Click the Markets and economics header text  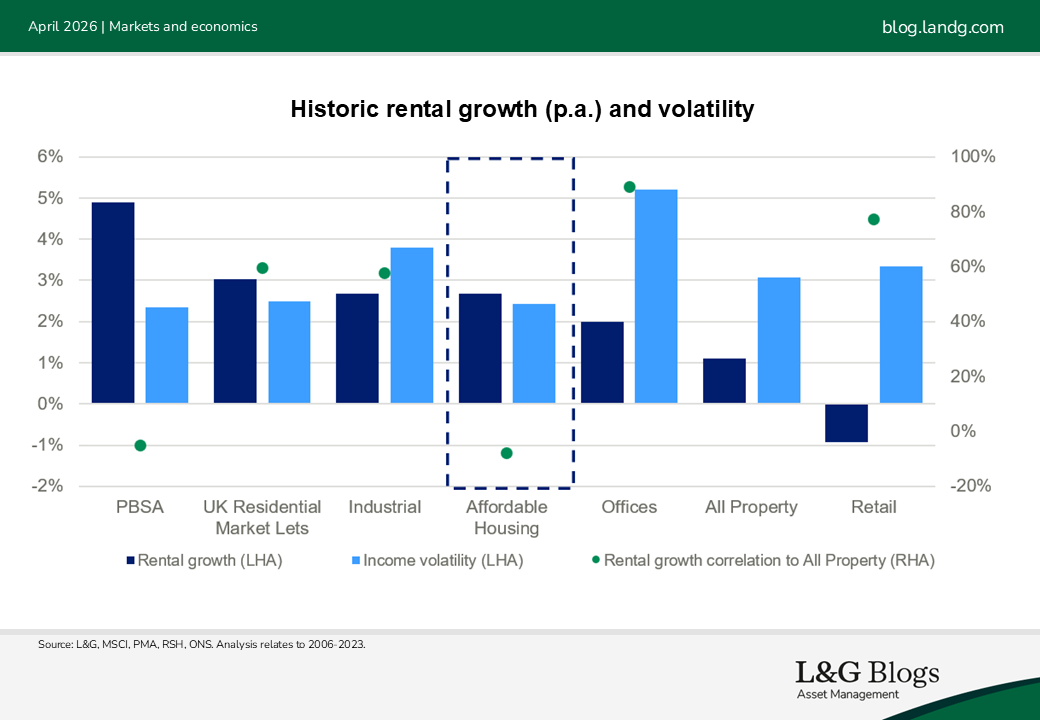[182, 27]
